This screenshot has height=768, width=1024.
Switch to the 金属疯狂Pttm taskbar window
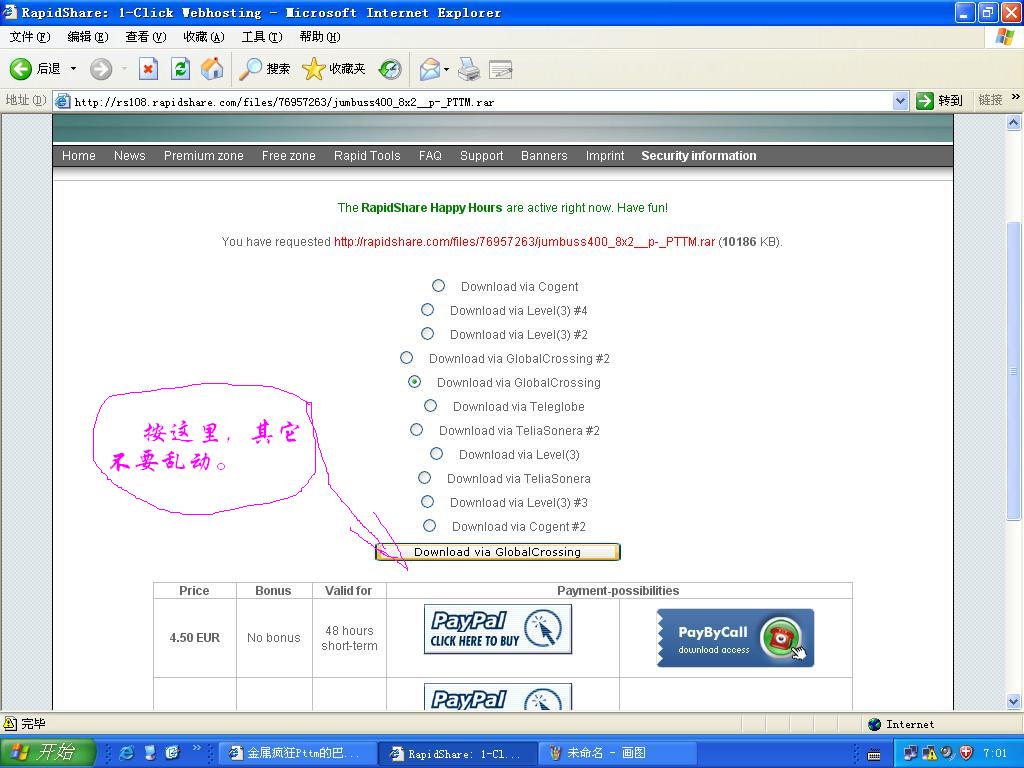[296, 753]
